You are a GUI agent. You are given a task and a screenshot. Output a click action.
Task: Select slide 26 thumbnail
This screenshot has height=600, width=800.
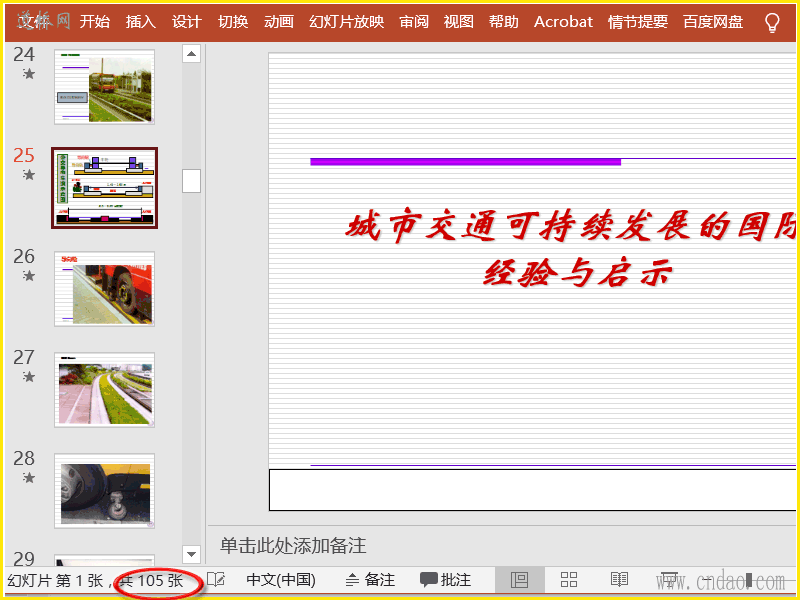(x=105, y=289)
